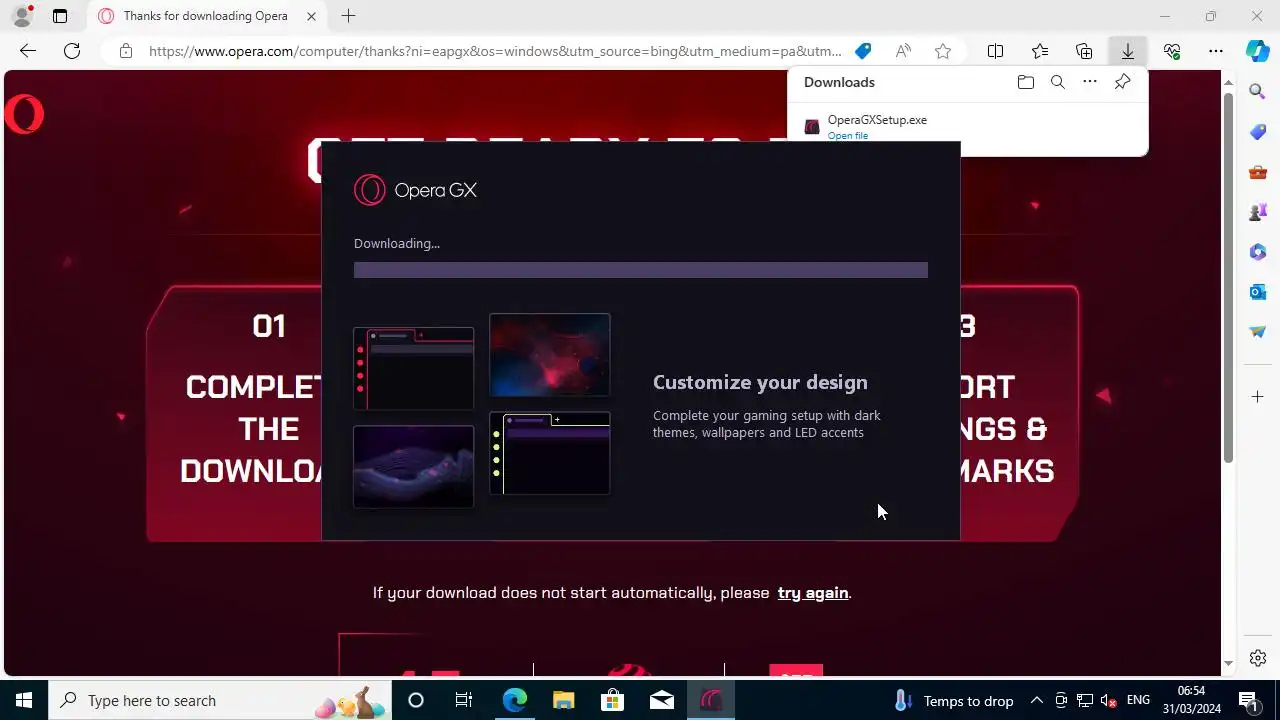
Task: Open Temps to drop weather widget
Action: click(x=953, y=700)
